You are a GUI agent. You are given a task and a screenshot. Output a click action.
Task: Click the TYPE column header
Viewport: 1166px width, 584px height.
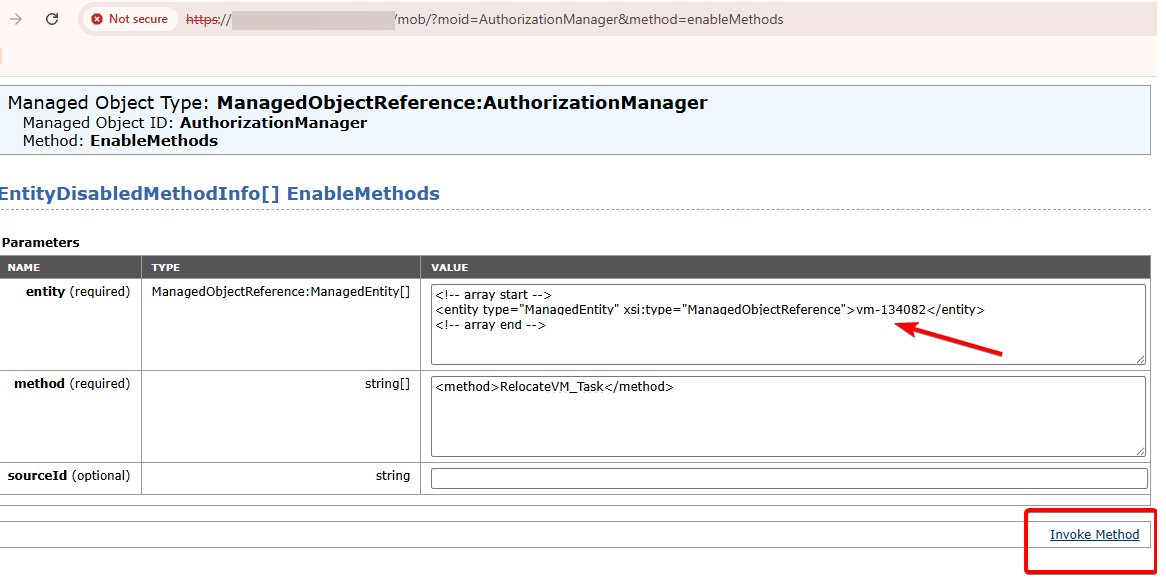pyautogui.click(x=165, y=268)
